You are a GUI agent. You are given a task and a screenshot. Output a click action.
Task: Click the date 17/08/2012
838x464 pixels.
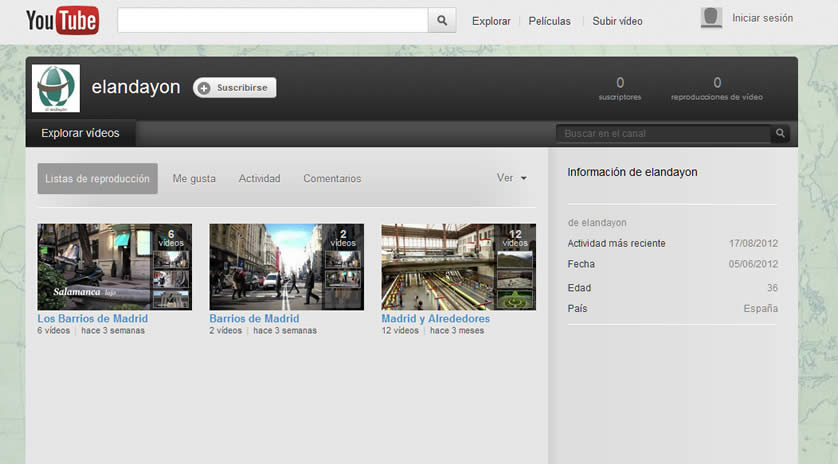pyautogui.click(x=753, y=243)
